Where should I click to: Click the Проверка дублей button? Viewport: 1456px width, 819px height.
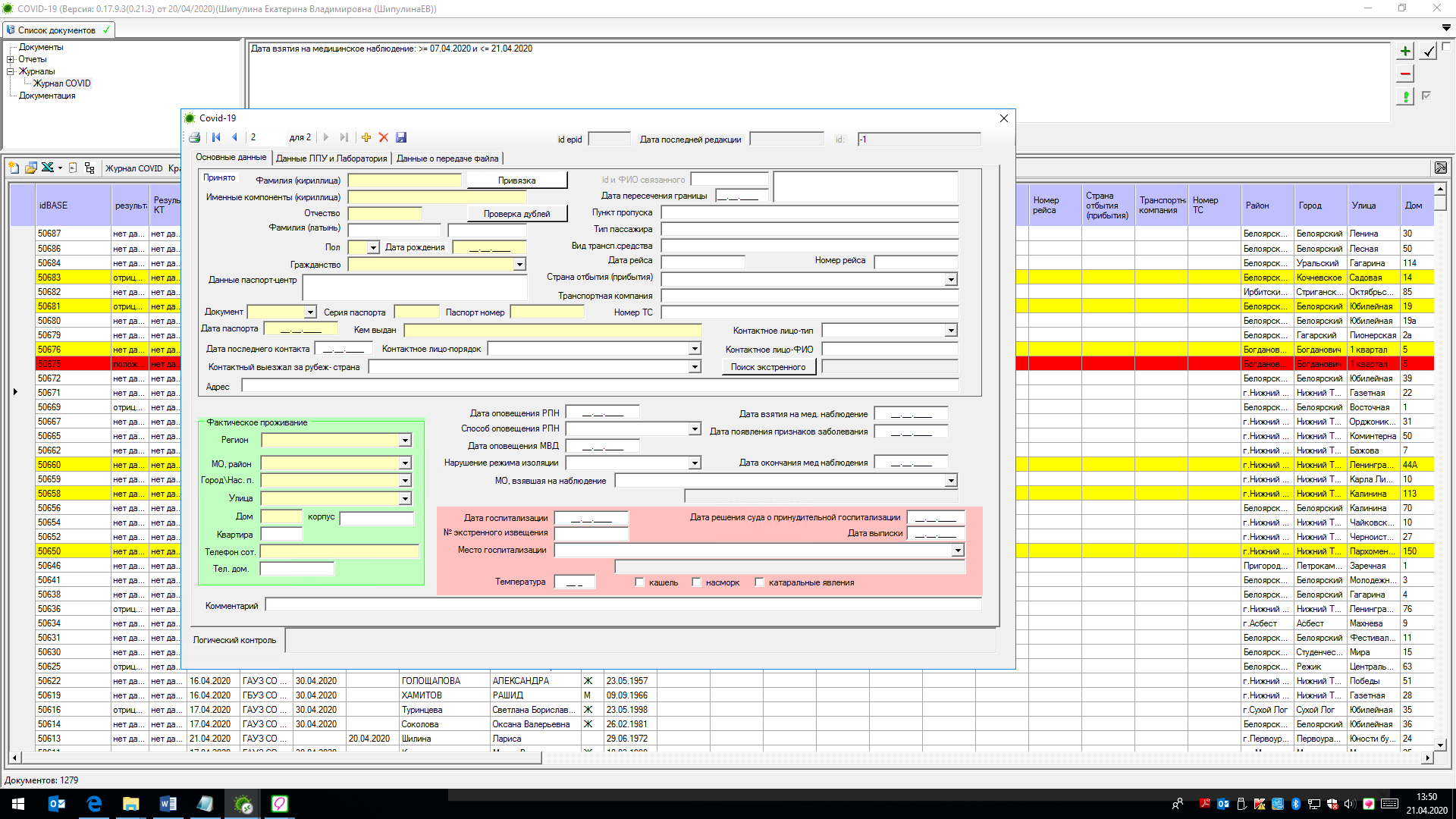[x=516, y=214]
